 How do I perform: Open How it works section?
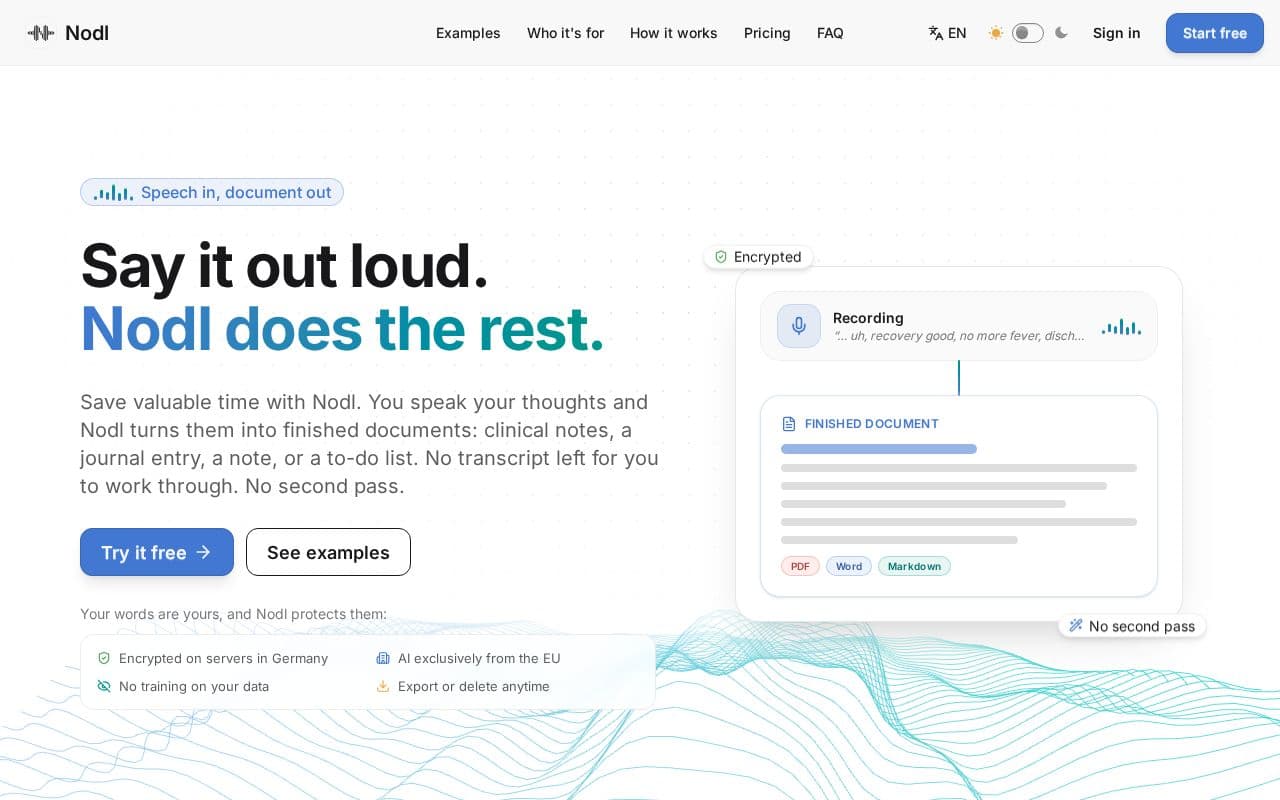pos(674,33)
